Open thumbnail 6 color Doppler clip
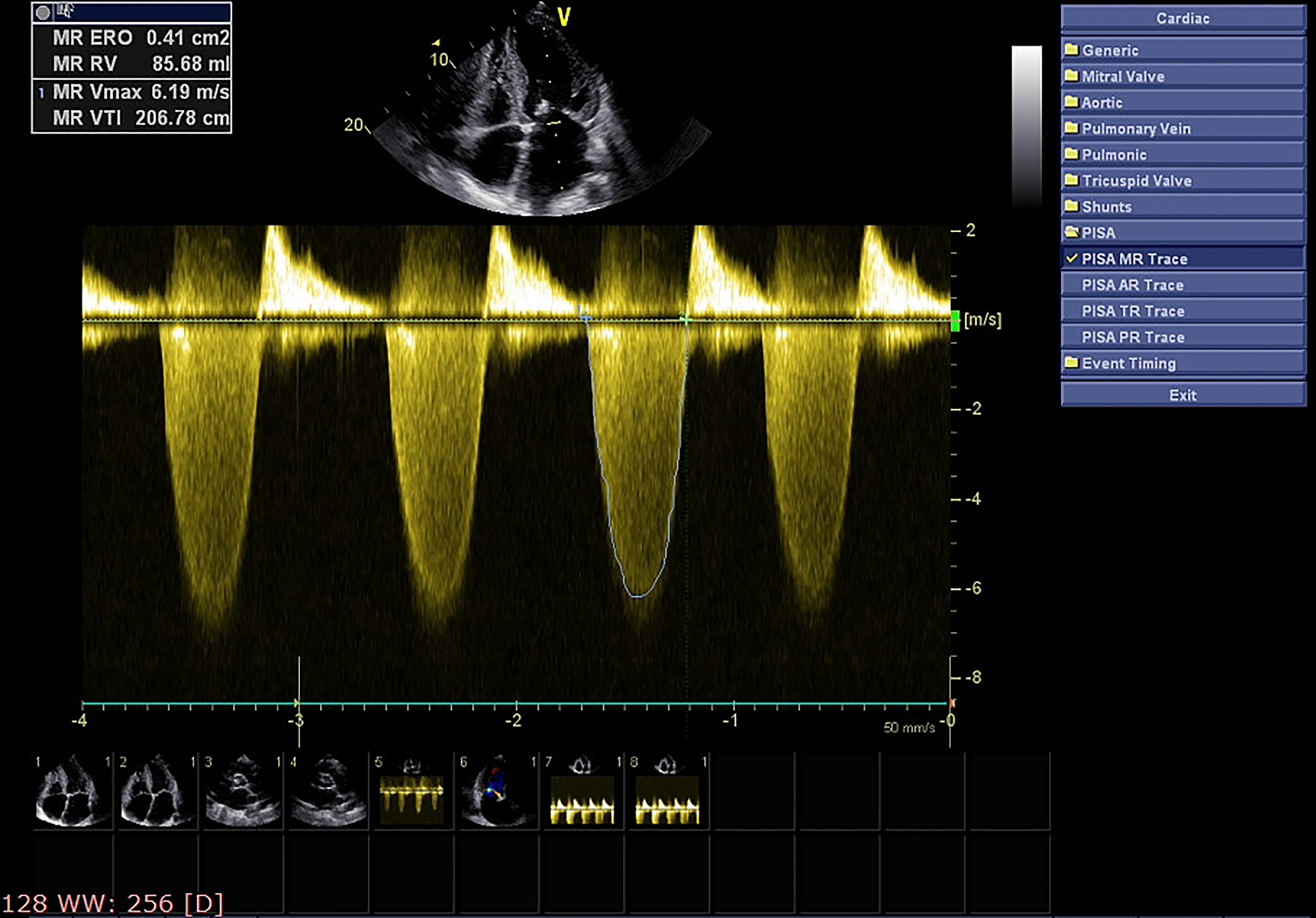 (496, 792)
